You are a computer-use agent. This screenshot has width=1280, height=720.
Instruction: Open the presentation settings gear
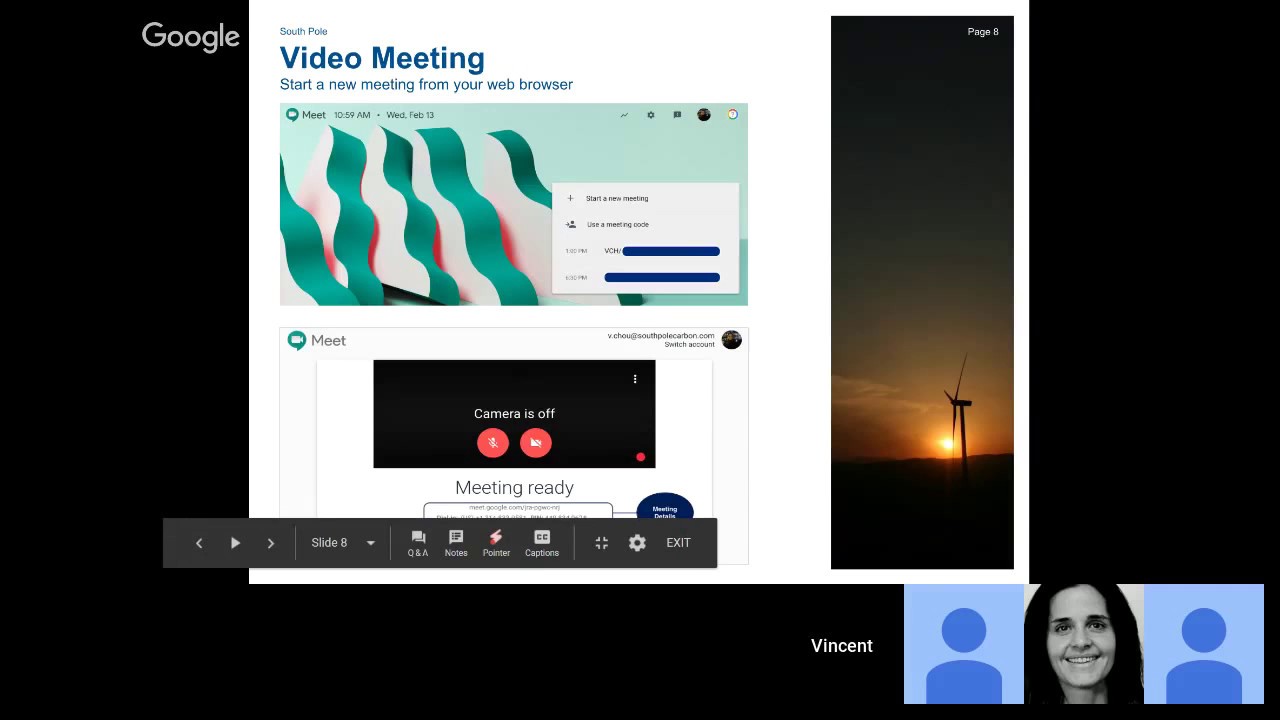tap(637, 543)
